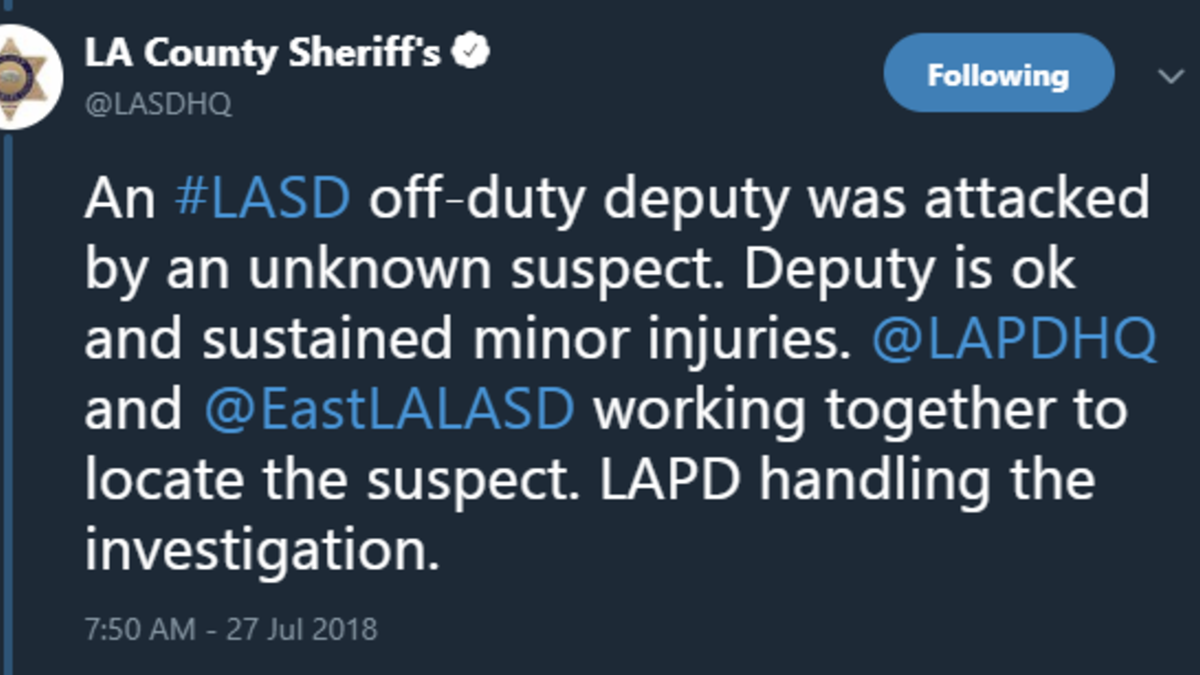Screen dimensions: 1200x675
Task: Open the tweet options chevron menu
Action: point(1169,77)
